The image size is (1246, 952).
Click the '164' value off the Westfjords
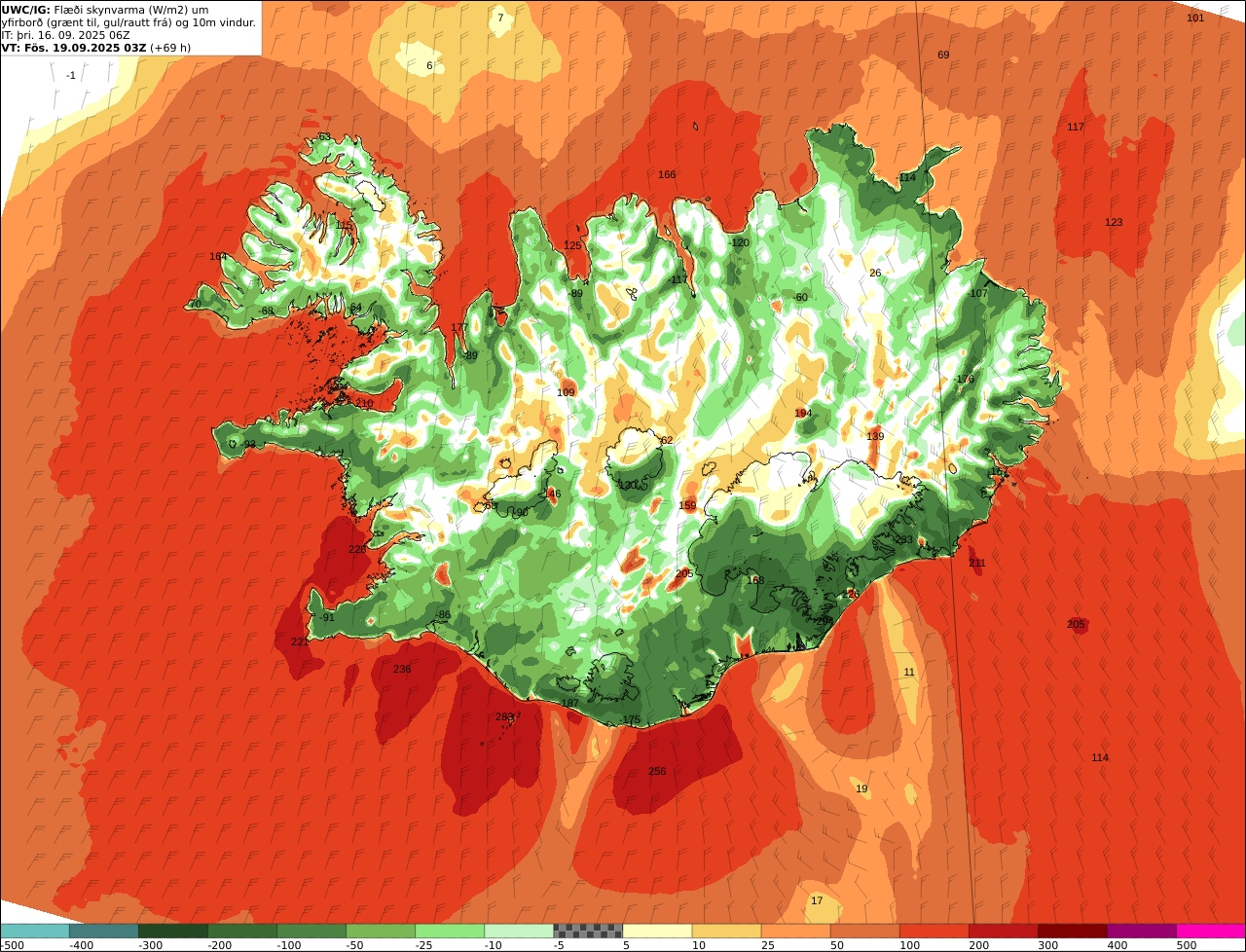point(218,257)
